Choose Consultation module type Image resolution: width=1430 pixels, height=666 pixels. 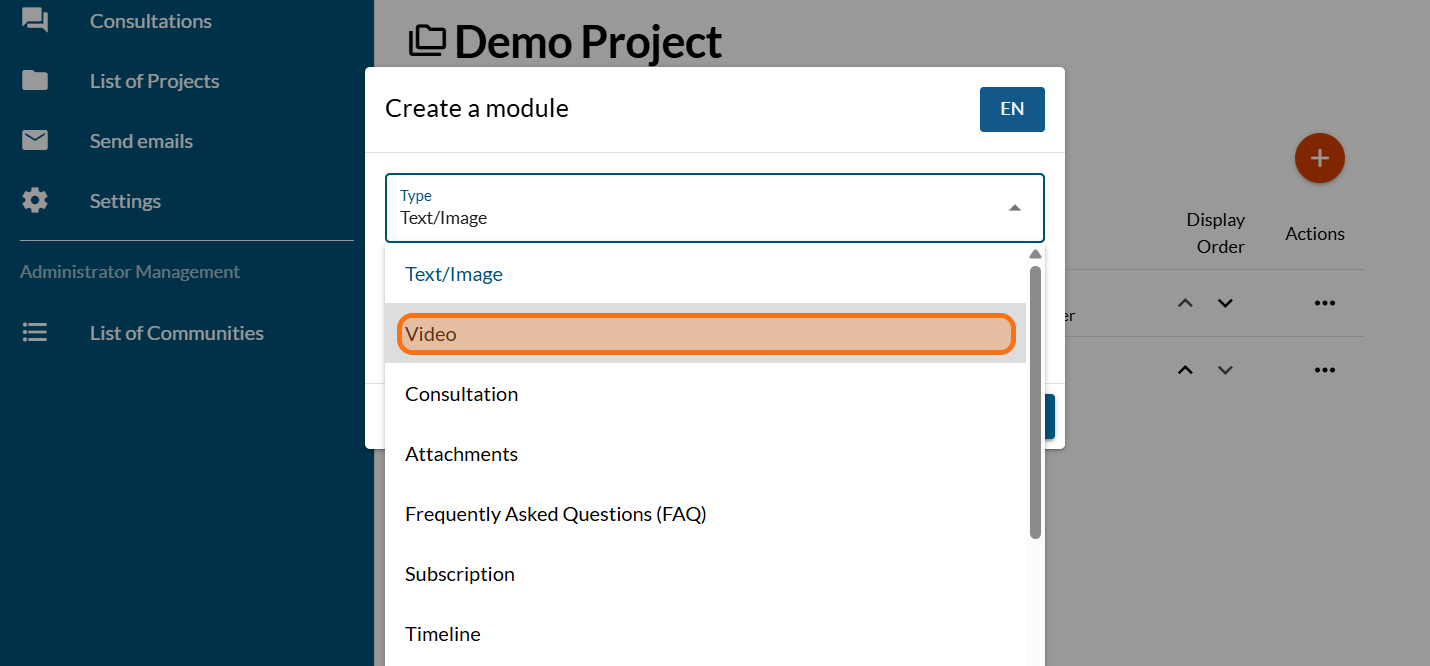461,394
